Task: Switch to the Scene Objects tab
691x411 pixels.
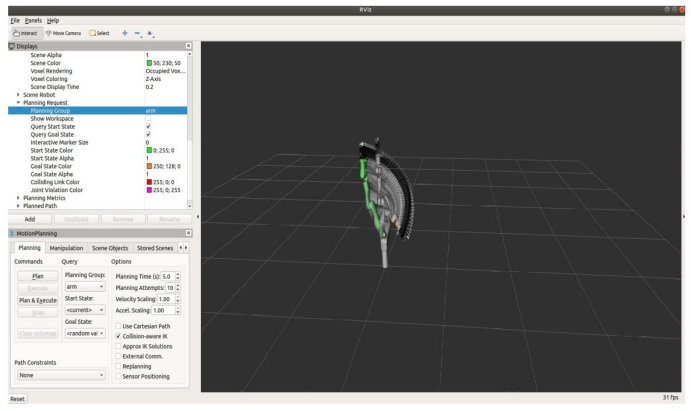Action: pyautogui.click(x=111, y=247)
